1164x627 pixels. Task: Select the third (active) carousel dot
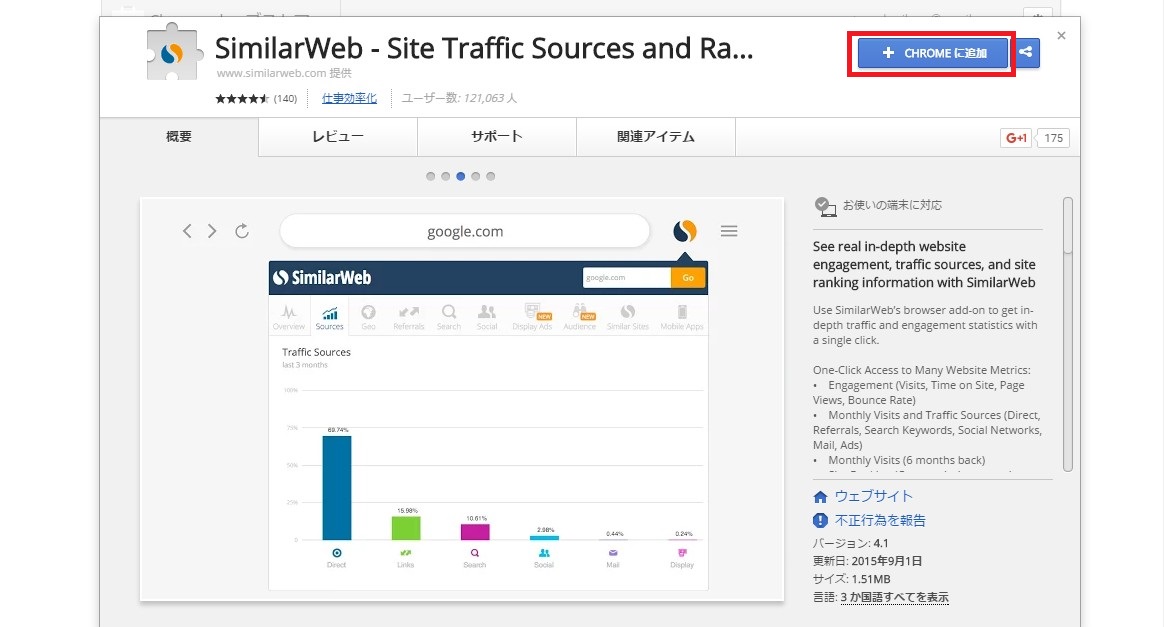(x=461, y=177)
